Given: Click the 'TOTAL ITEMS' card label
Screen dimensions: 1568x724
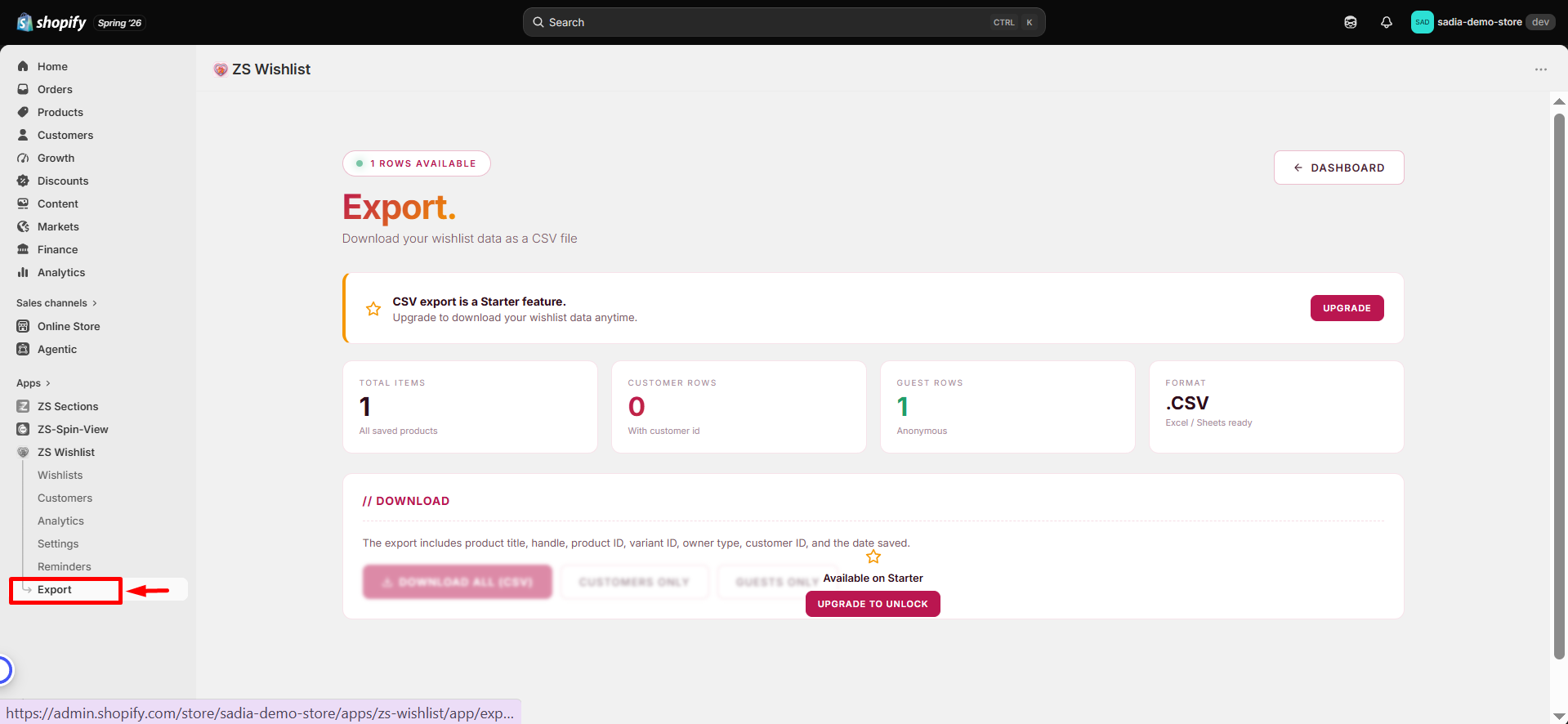Looking at the screenshot, I should point(392,382).
